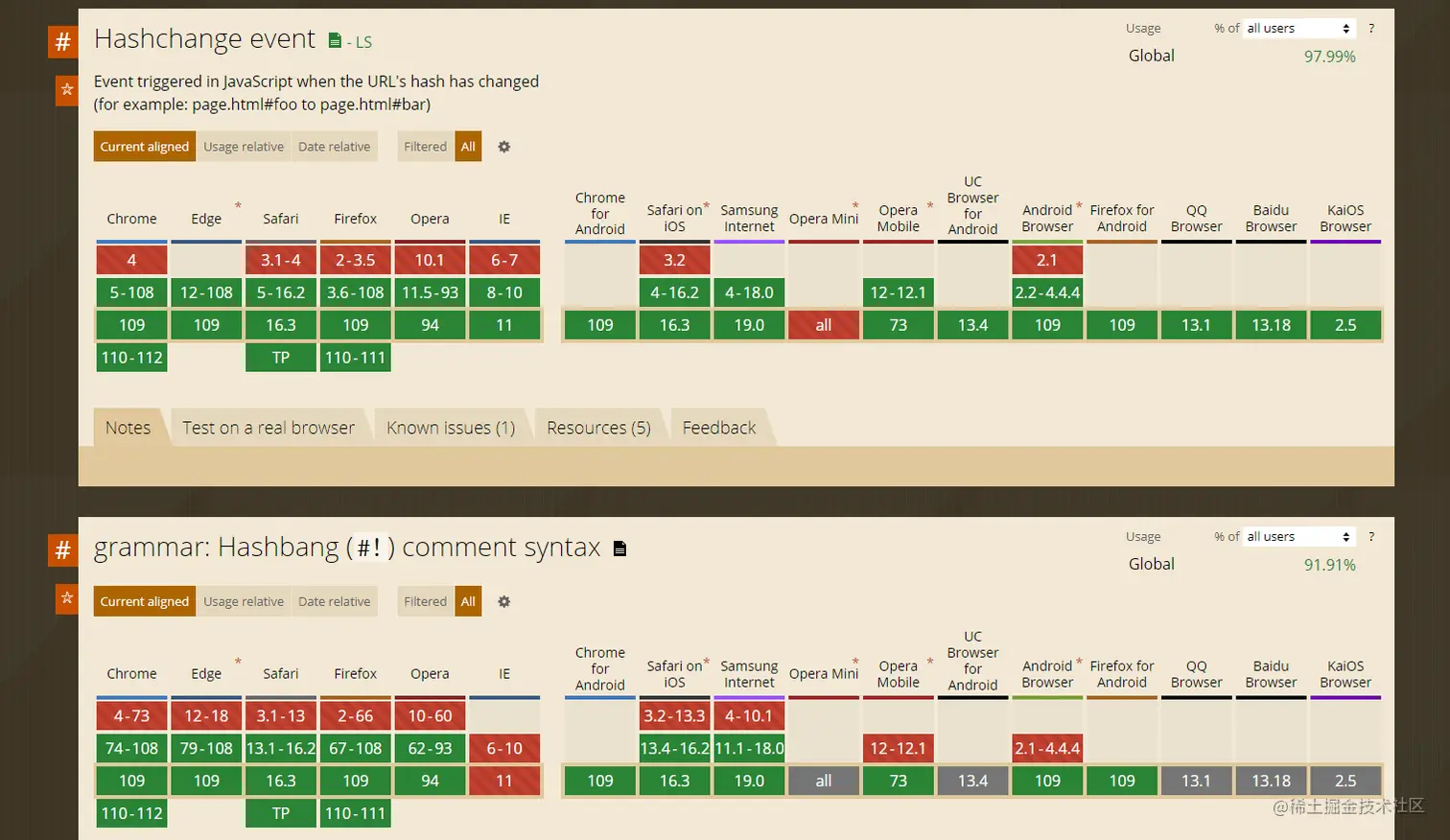Click Android Browser 2.1 cell
The height and width of the screenshot is (840, 1450).
[1047, 260]
